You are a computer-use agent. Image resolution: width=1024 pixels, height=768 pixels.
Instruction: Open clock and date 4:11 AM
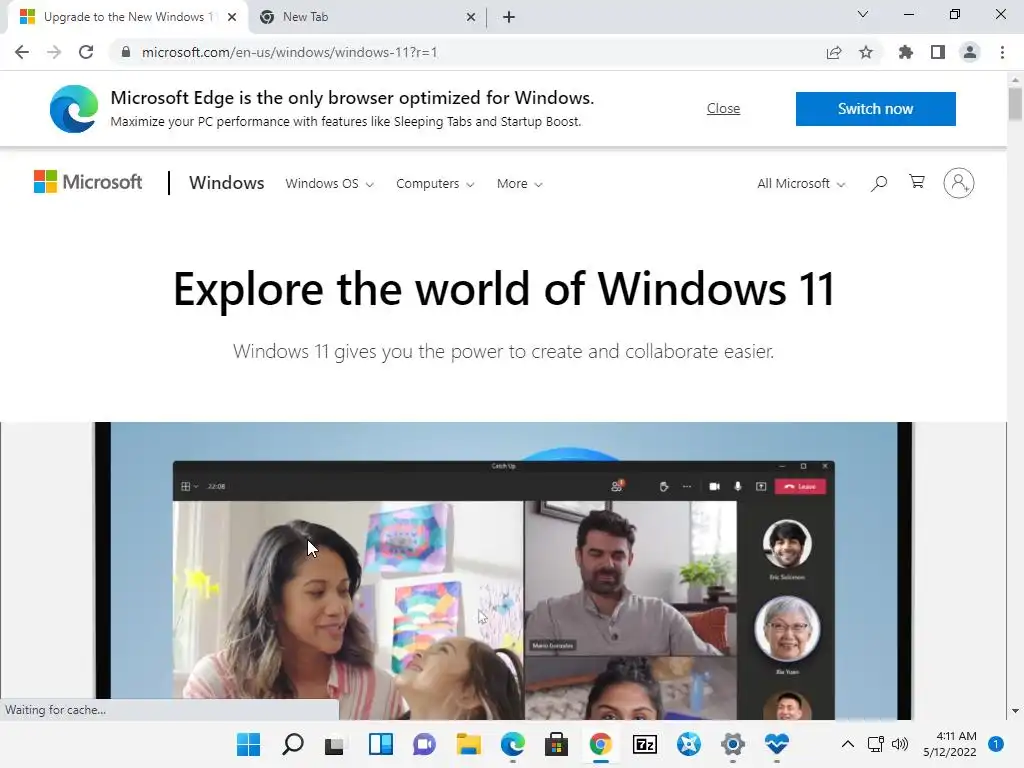click(x=950, y=744)
